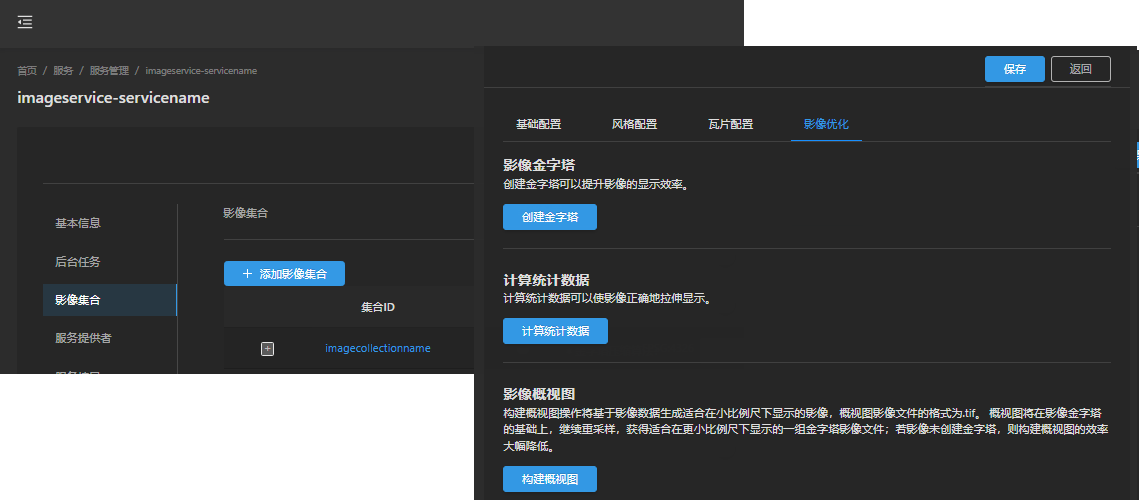Click 构建概视图 button

549,479
